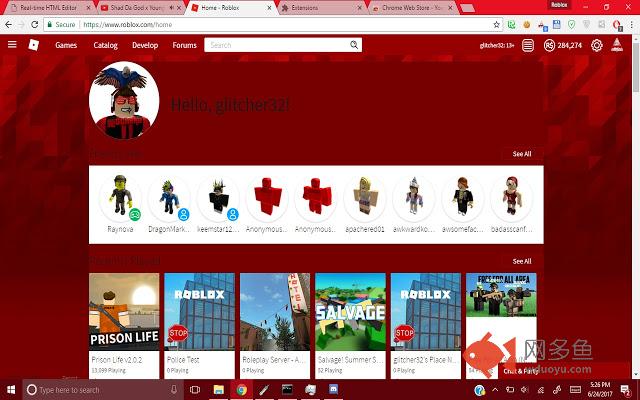Screen dimensions: 640x400
Task: Open glitcher32's Place game thumbnail
Action: coord(426,312)
